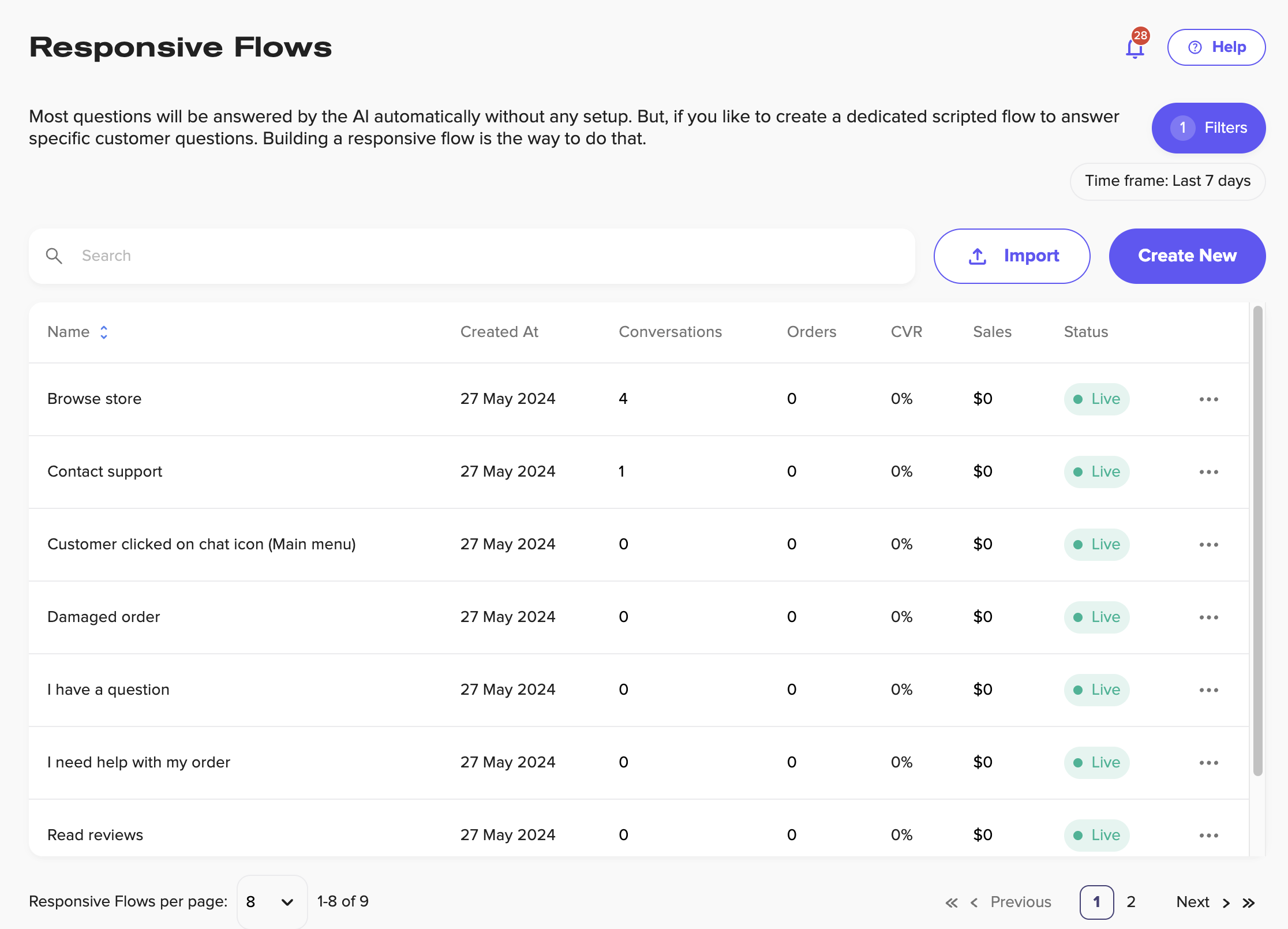Open three-dot menu for Damaged order row
This screenshot has height=929, width=1288.
[x=1208, y=617]
